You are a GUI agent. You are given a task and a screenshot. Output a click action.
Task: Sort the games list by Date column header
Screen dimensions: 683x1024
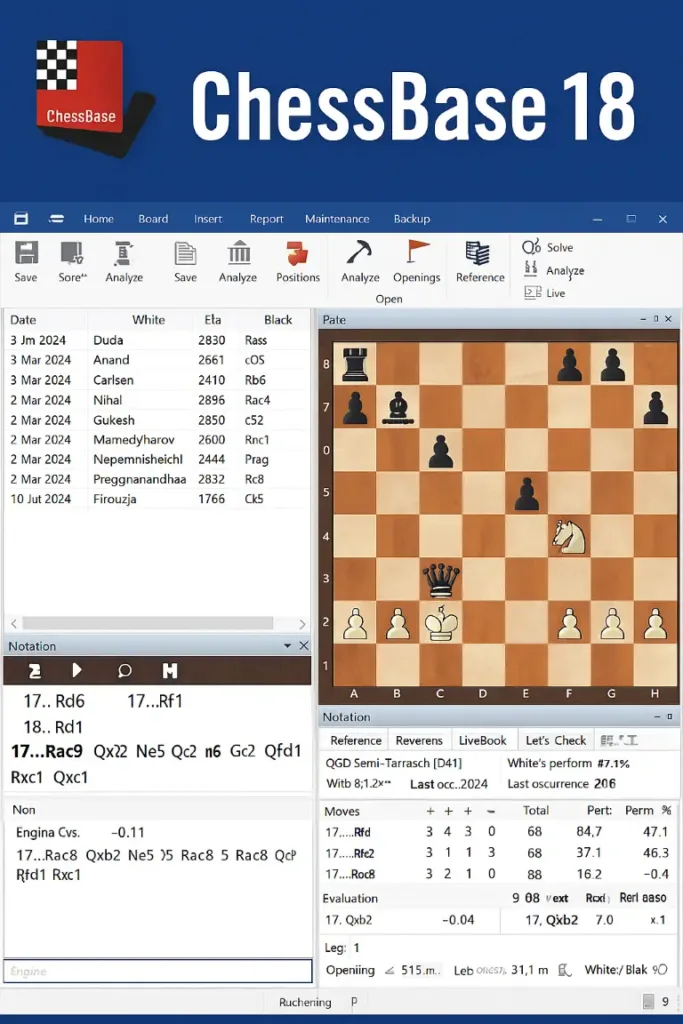pos(23,320)
